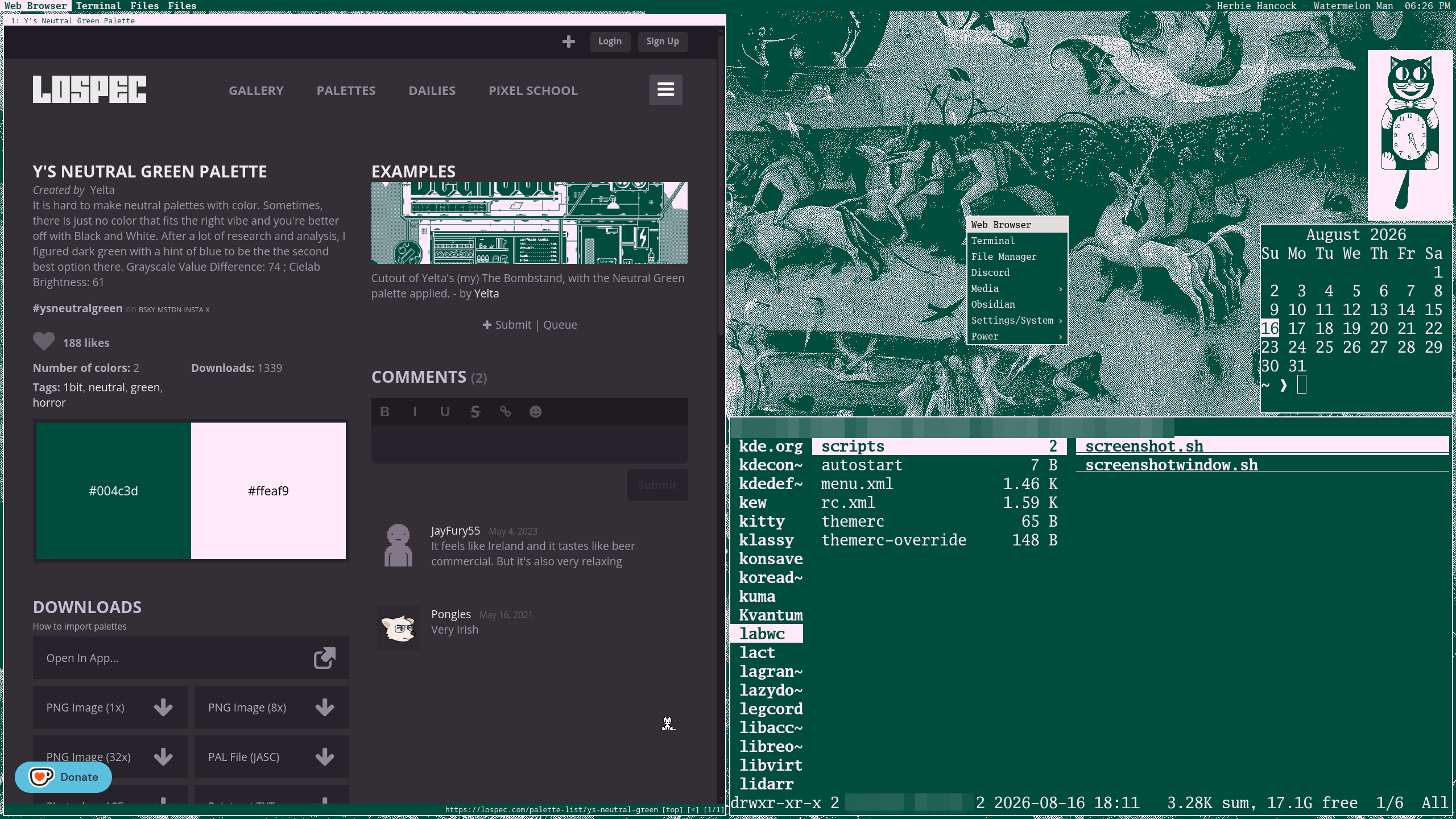The width and height of the screenshot is (1456, 819).
Task: Select rc.xml in the file list
Action: click(x=939, y=503)
